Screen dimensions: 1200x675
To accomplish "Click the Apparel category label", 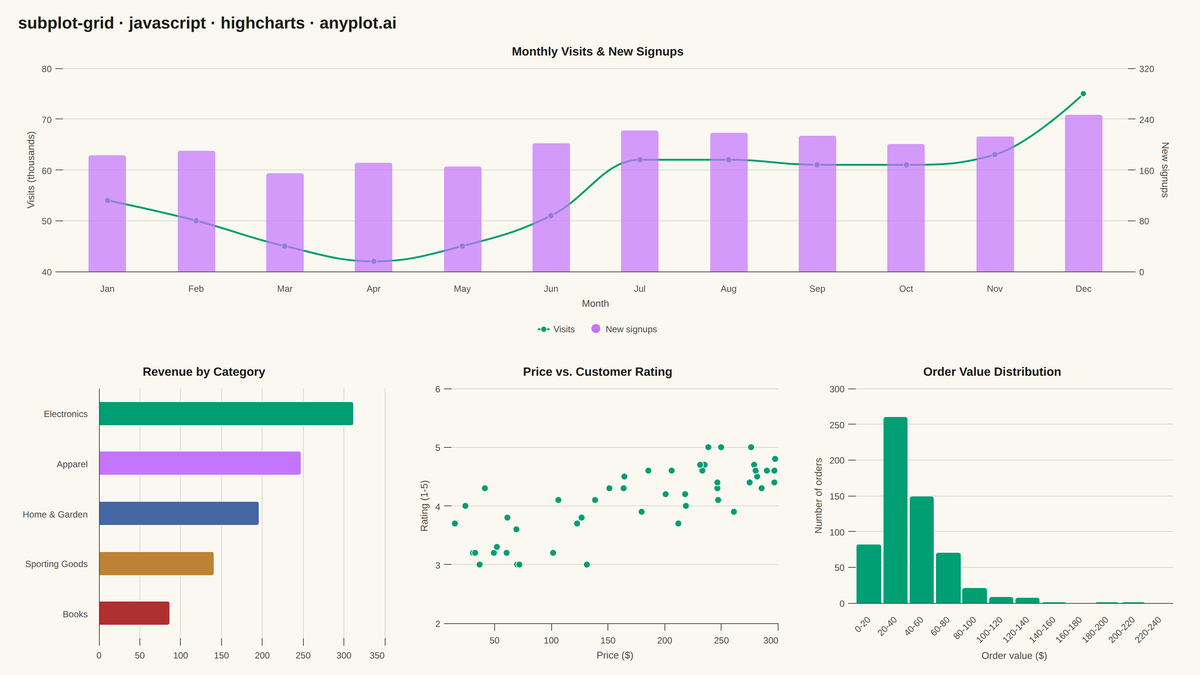I will tap(72, 464).
